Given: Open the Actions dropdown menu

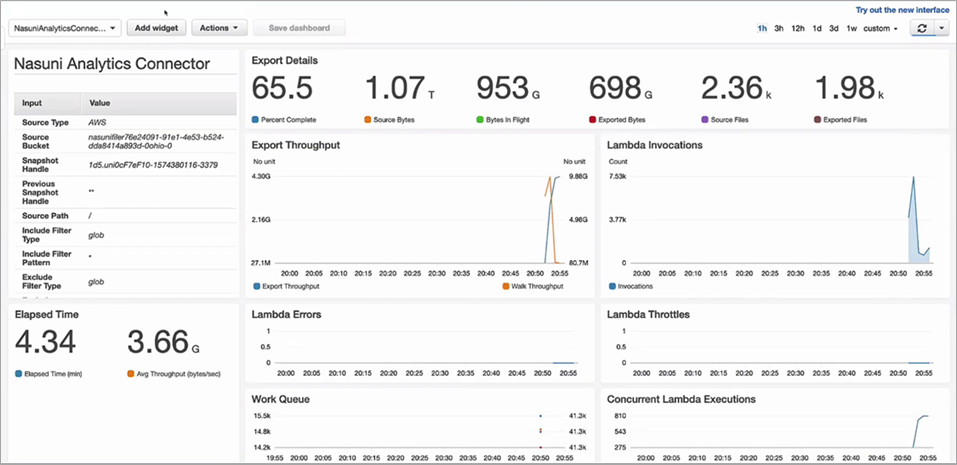Looking at the screenshot, I should (x=219, y=28).
